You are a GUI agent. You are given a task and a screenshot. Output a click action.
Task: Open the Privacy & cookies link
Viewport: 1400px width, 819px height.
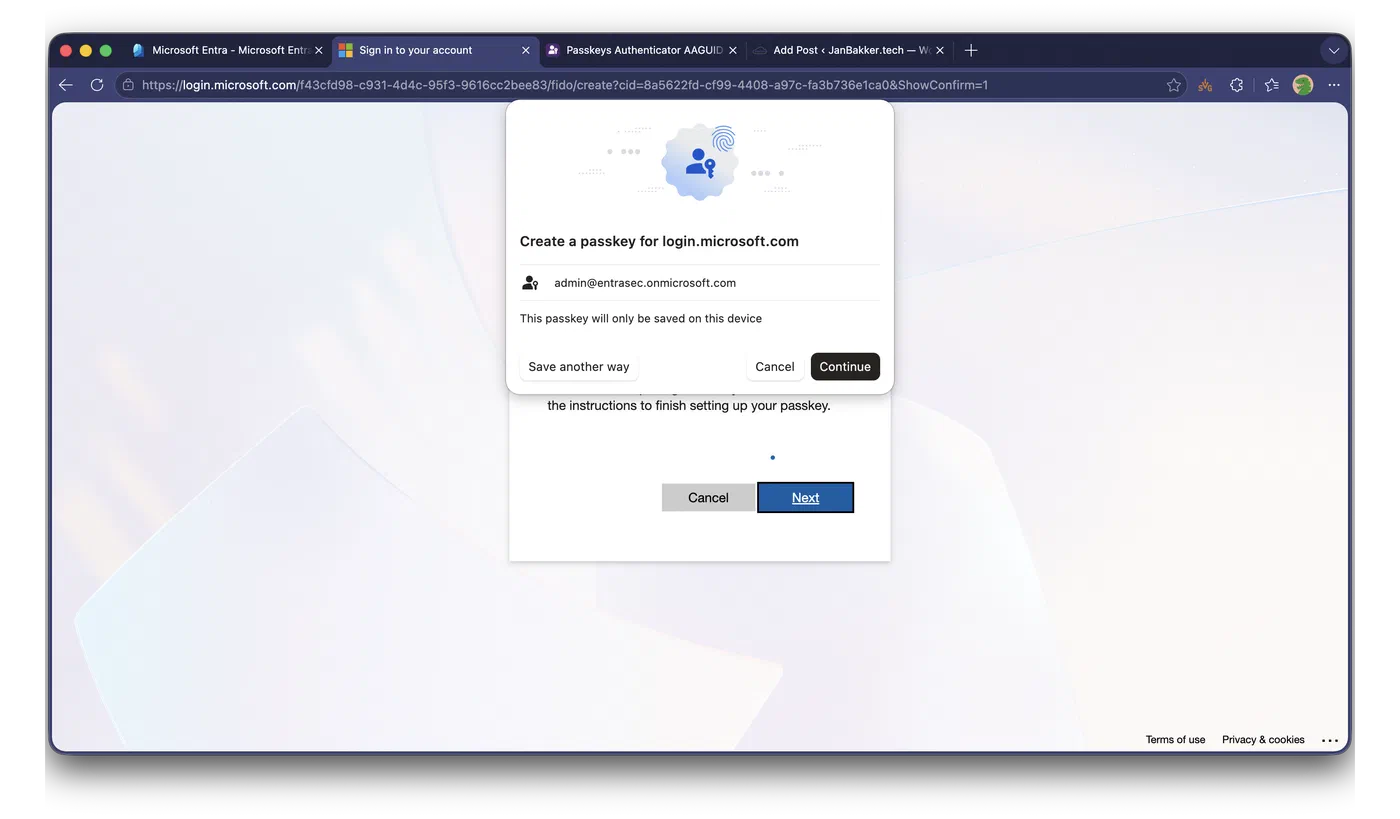coord(1263,740)
